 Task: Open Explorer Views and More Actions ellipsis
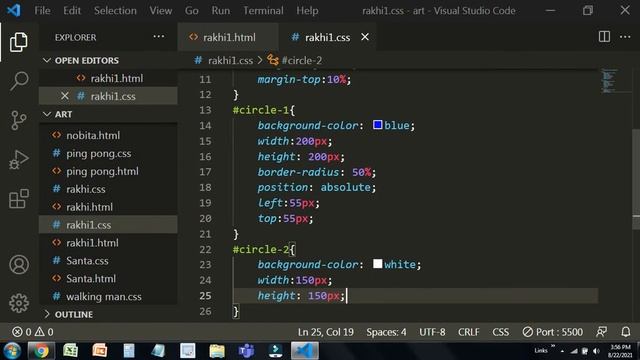point(159,37)
